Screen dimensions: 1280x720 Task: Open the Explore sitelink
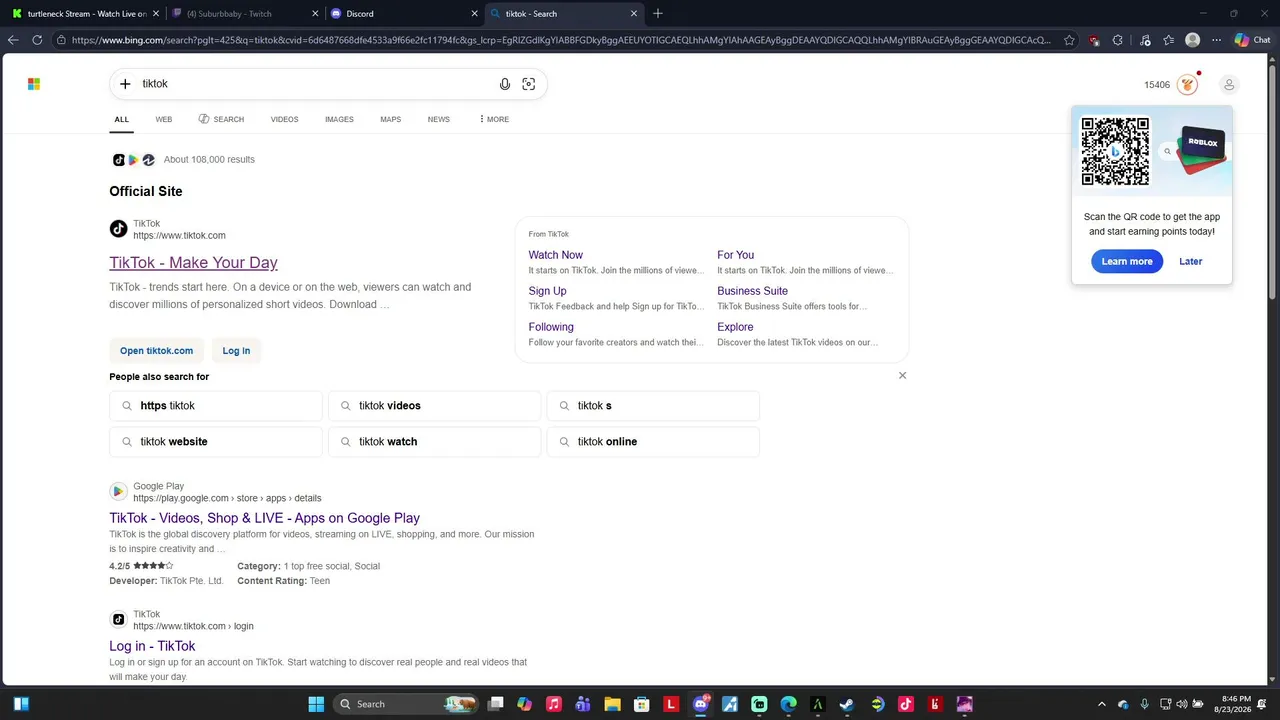coord(735,327)
